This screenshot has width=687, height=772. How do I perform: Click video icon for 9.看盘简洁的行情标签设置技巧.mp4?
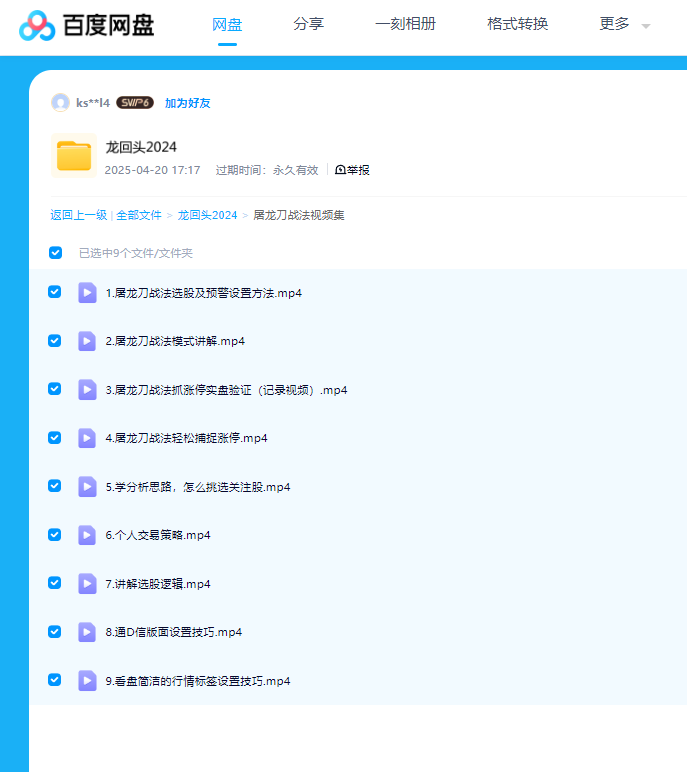tap(87, 681)
